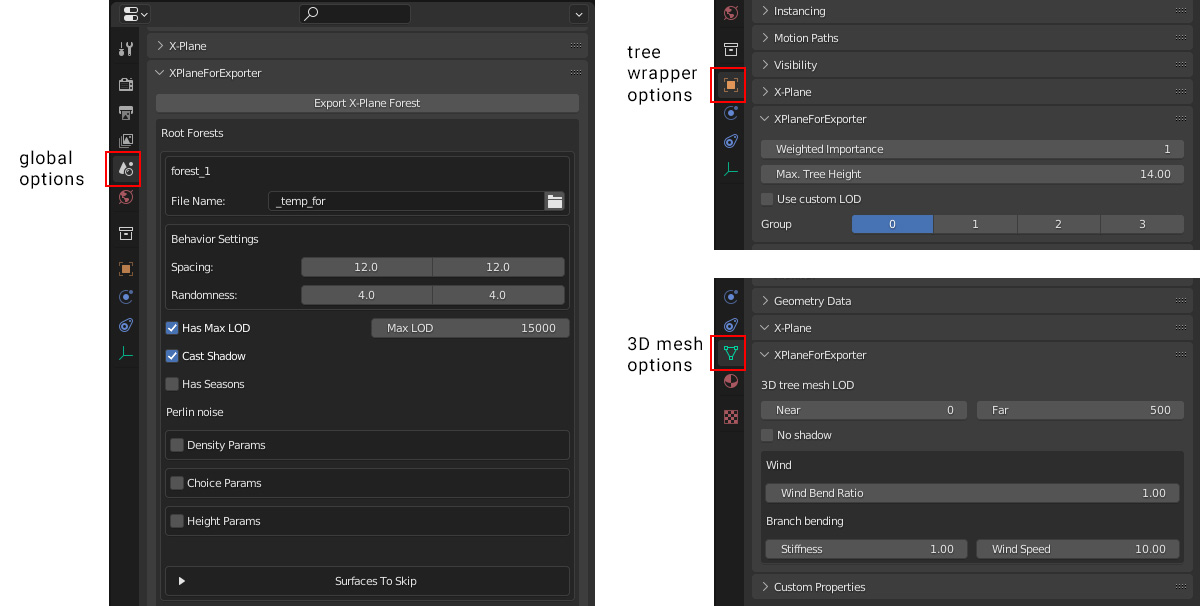Image resolution: width=1200 pixels, height=606 pixels.
Task: Uncheck the Cast Shadow checkbox
Action: tap(172, 356)
